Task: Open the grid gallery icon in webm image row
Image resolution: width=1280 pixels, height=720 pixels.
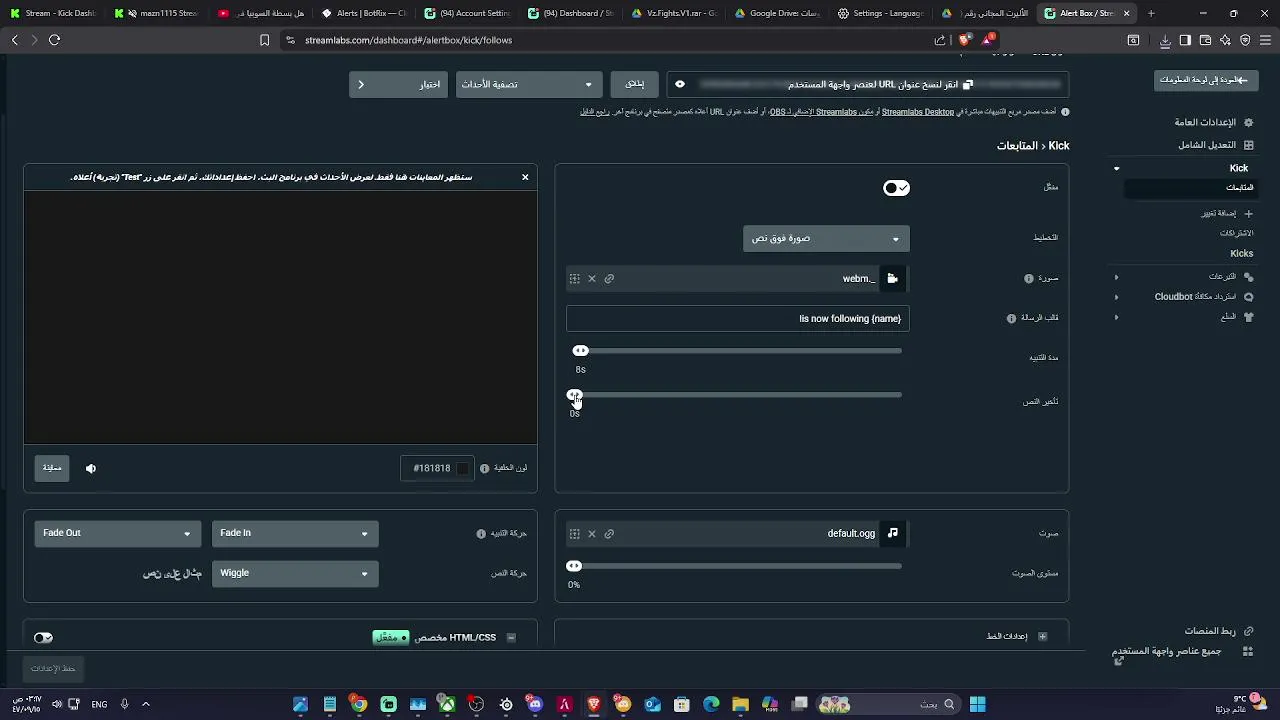Action: [574, 279]
